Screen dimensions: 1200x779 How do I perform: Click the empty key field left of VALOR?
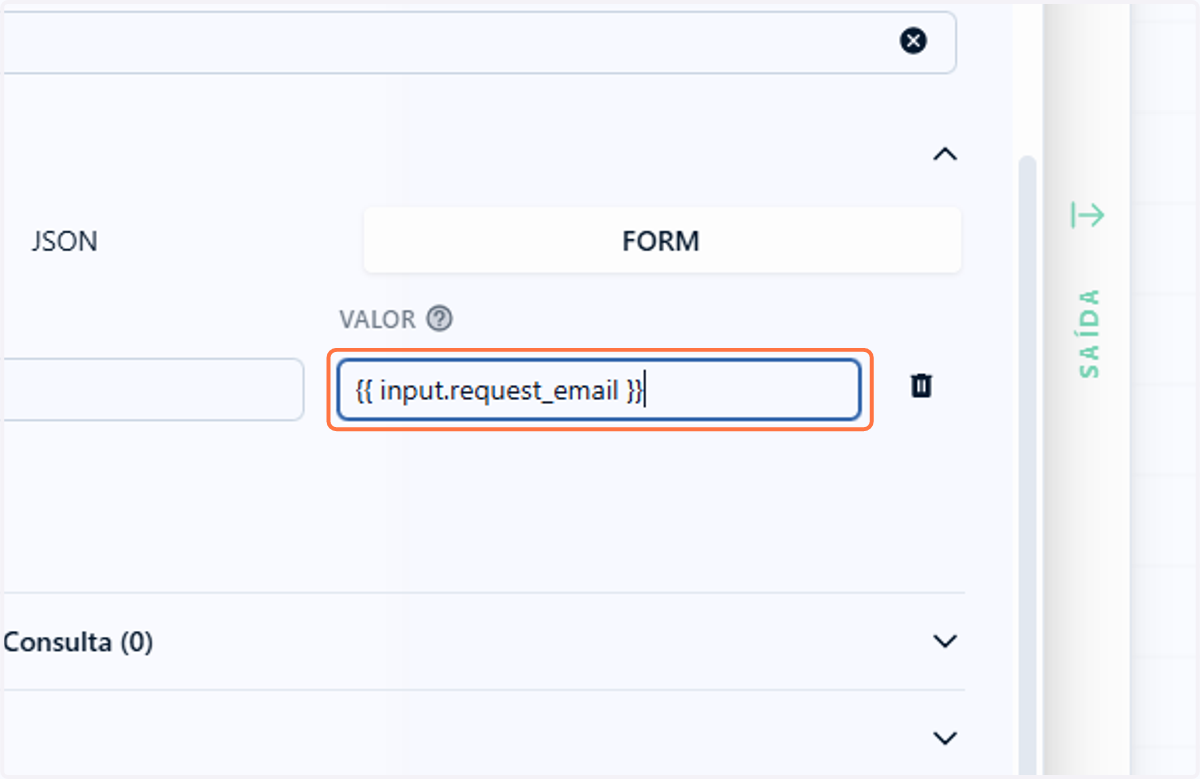tap(152, 390)
